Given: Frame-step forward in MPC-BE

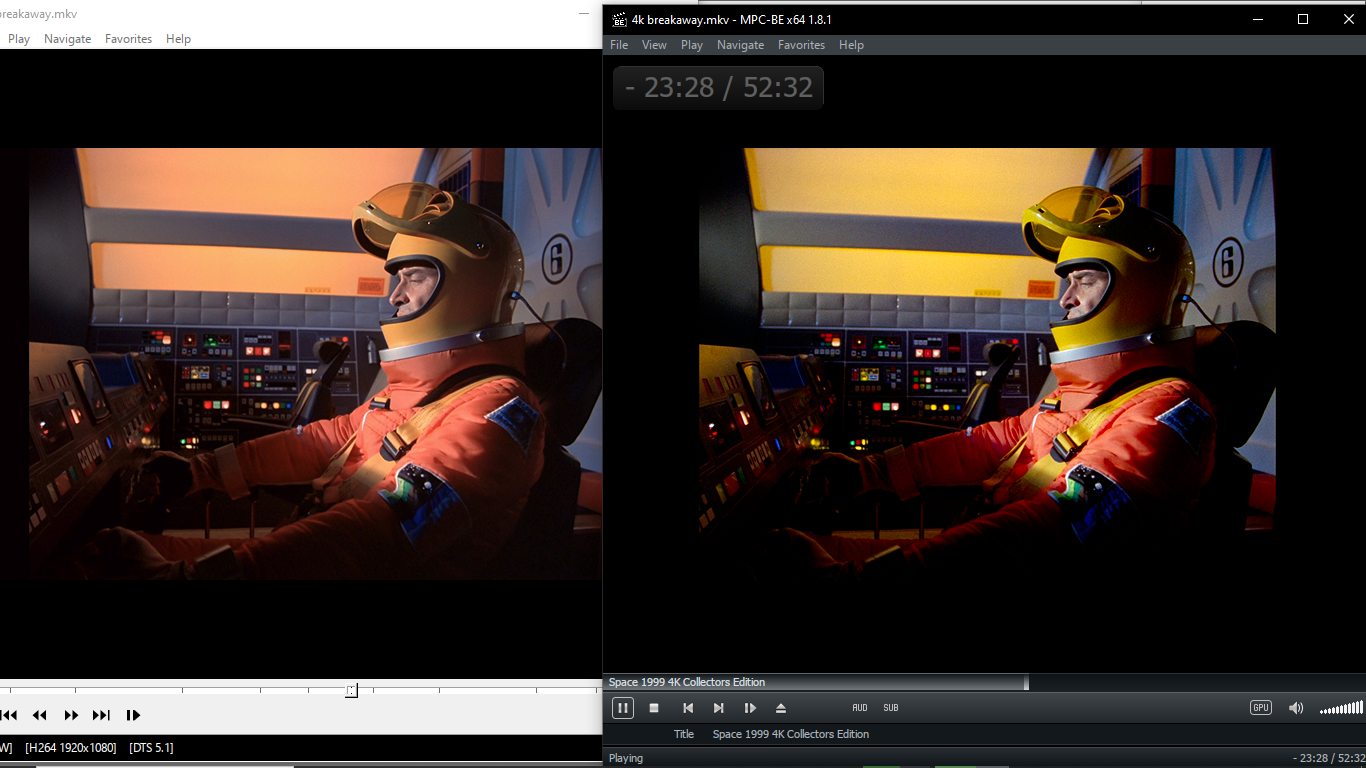Looking at the screenshot, I should click(750, 708).
